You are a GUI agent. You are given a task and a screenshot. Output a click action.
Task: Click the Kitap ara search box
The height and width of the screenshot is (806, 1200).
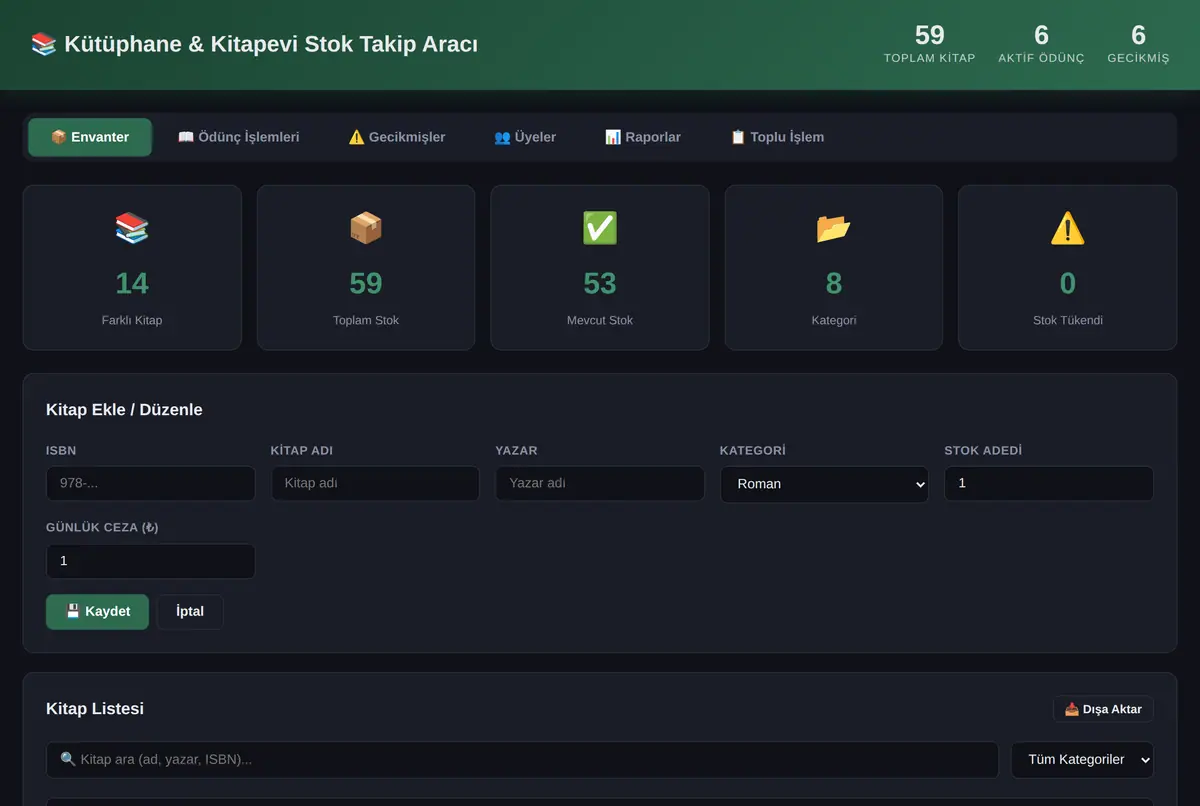click(522, 760)
